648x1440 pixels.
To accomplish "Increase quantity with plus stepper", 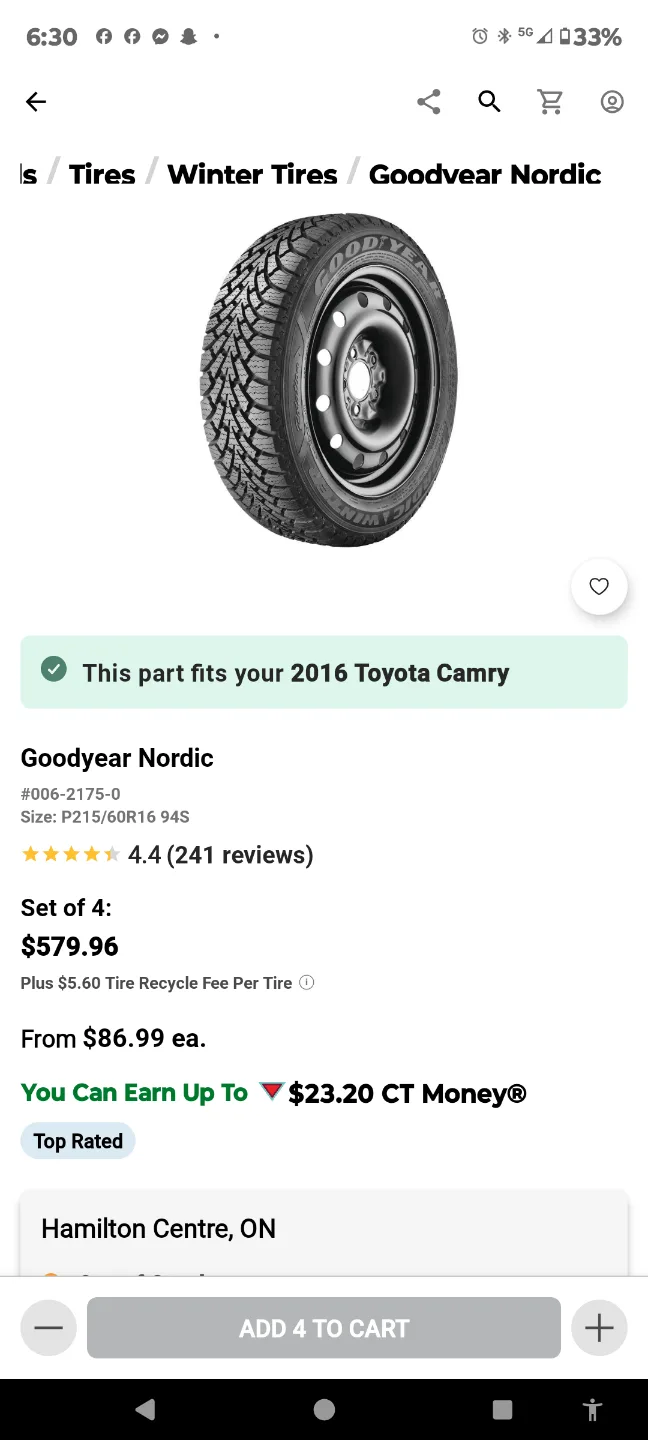I will tap(599, 1327).
